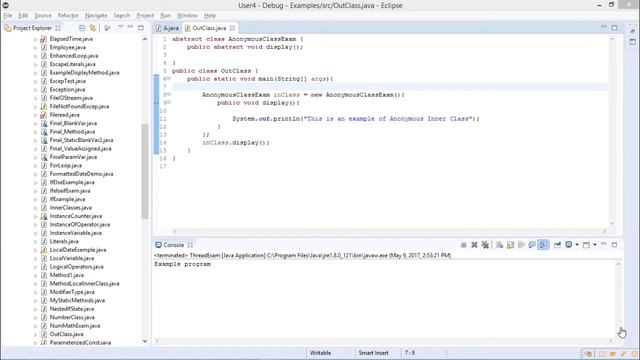
Task: Terminate the console process
Action: tap(464, 245)
